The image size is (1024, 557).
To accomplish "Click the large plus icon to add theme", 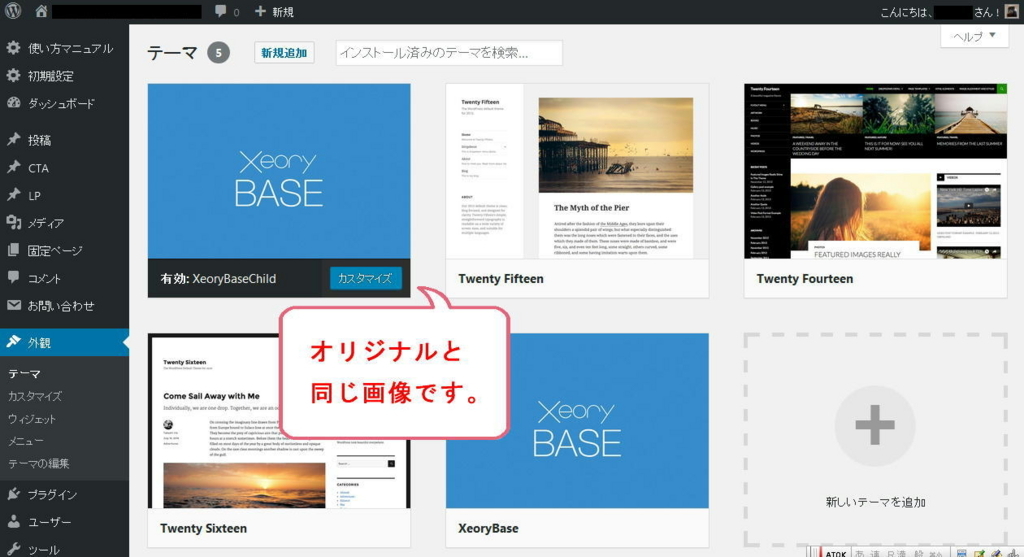I will 874,425.
